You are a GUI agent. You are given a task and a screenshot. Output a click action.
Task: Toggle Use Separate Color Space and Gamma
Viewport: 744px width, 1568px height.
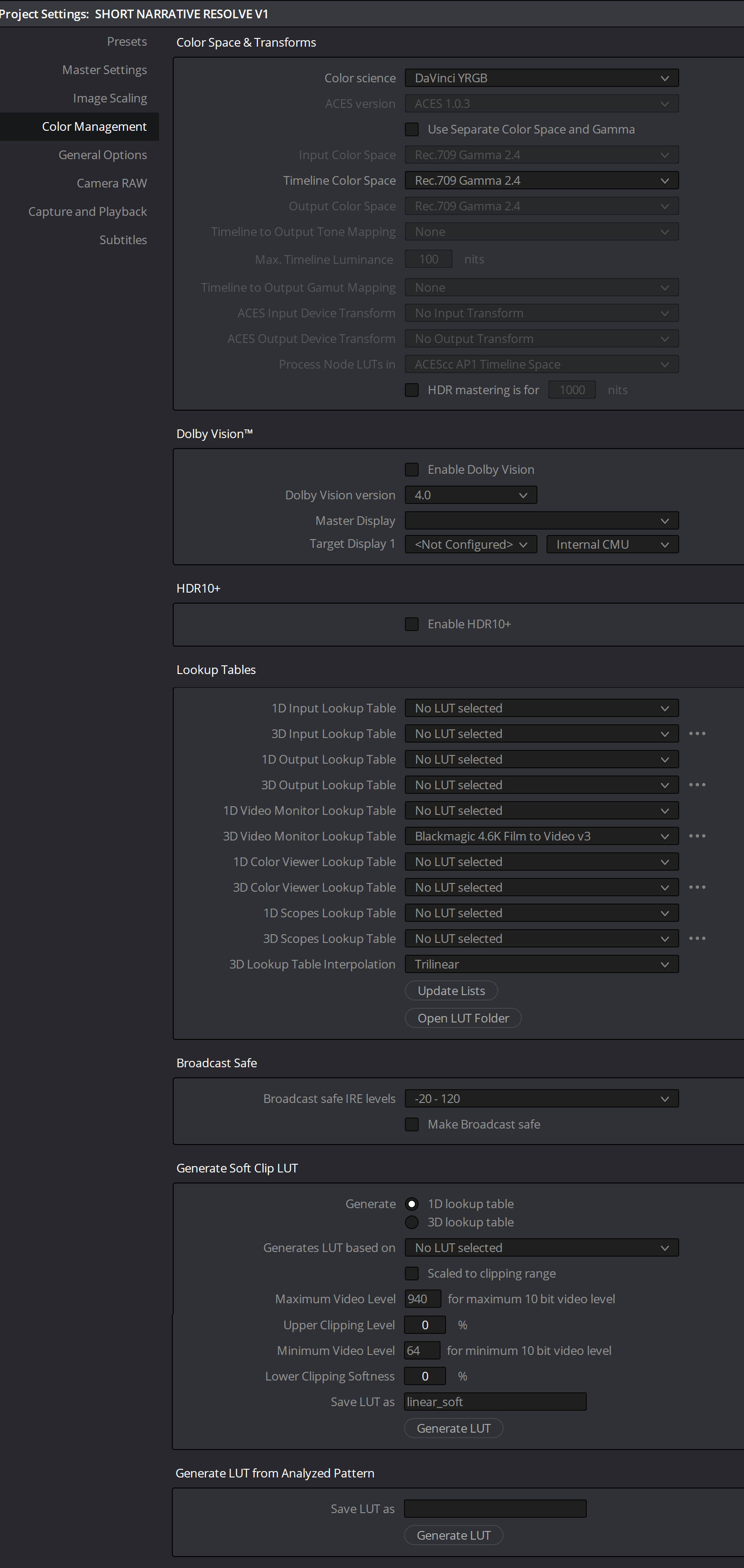(x=412, y=129)
